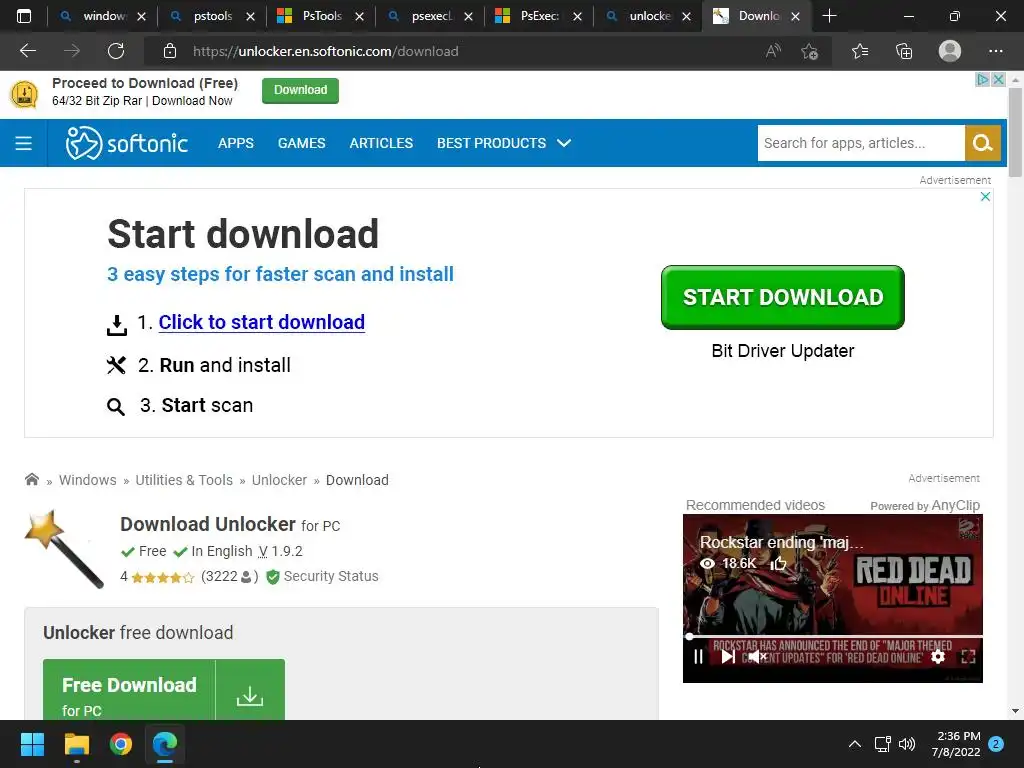This screenshot has width=1024, height=768.
Task: Switch to the PsExec tab
Action: [x=539, y=16]
